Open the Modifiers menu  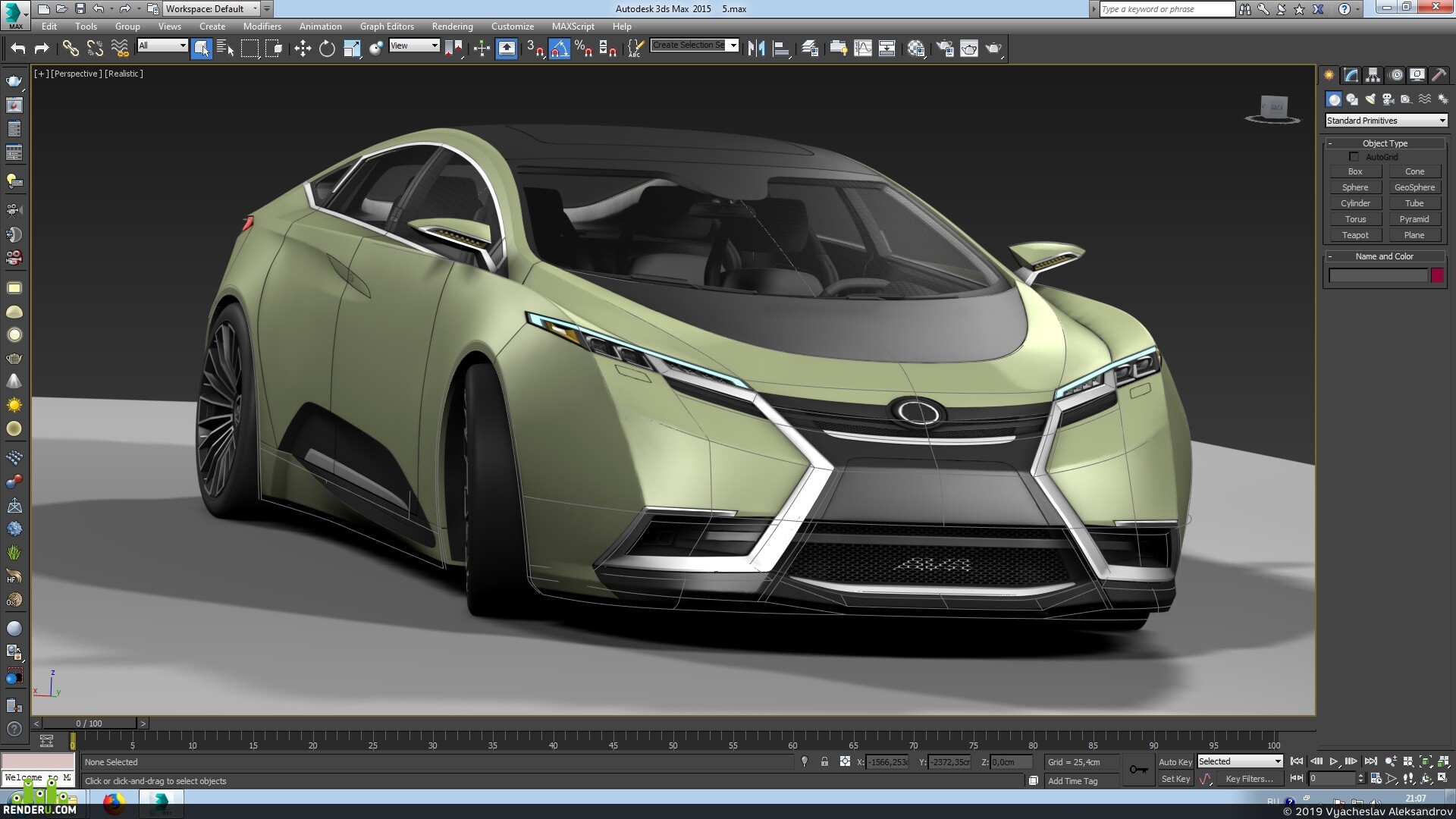(262, 27)
